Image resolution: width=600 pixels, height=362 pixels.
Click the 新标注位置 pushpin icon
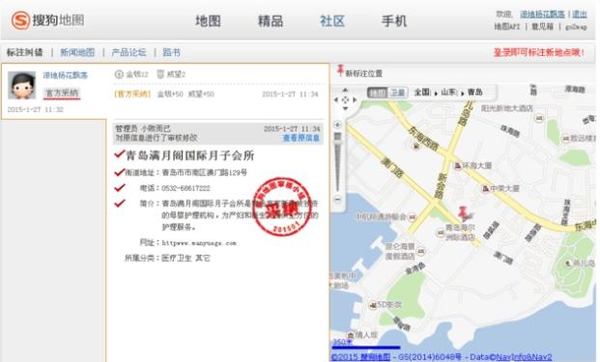tap(340, 71)
